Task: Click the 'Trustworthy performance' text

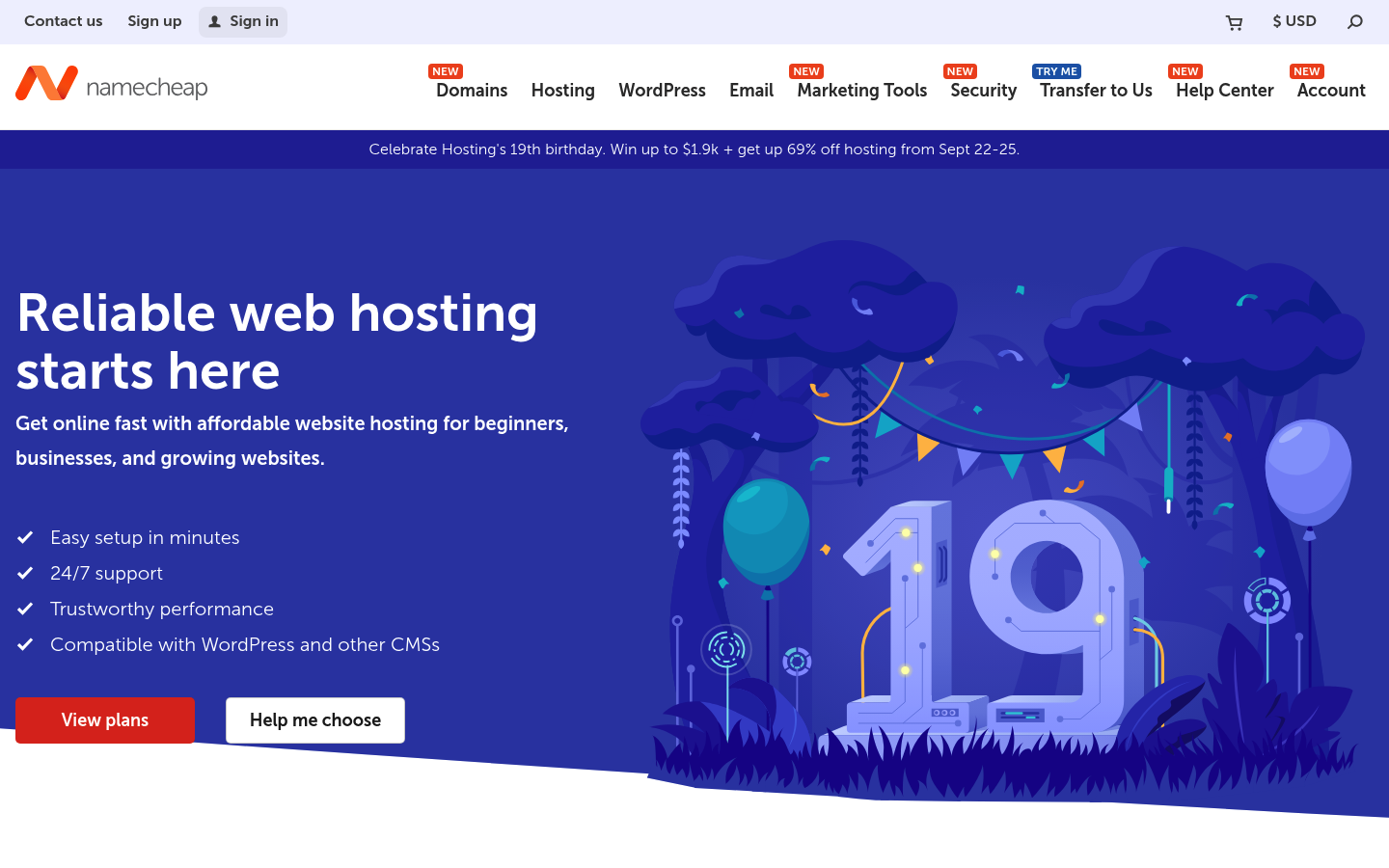Action: 162,609
